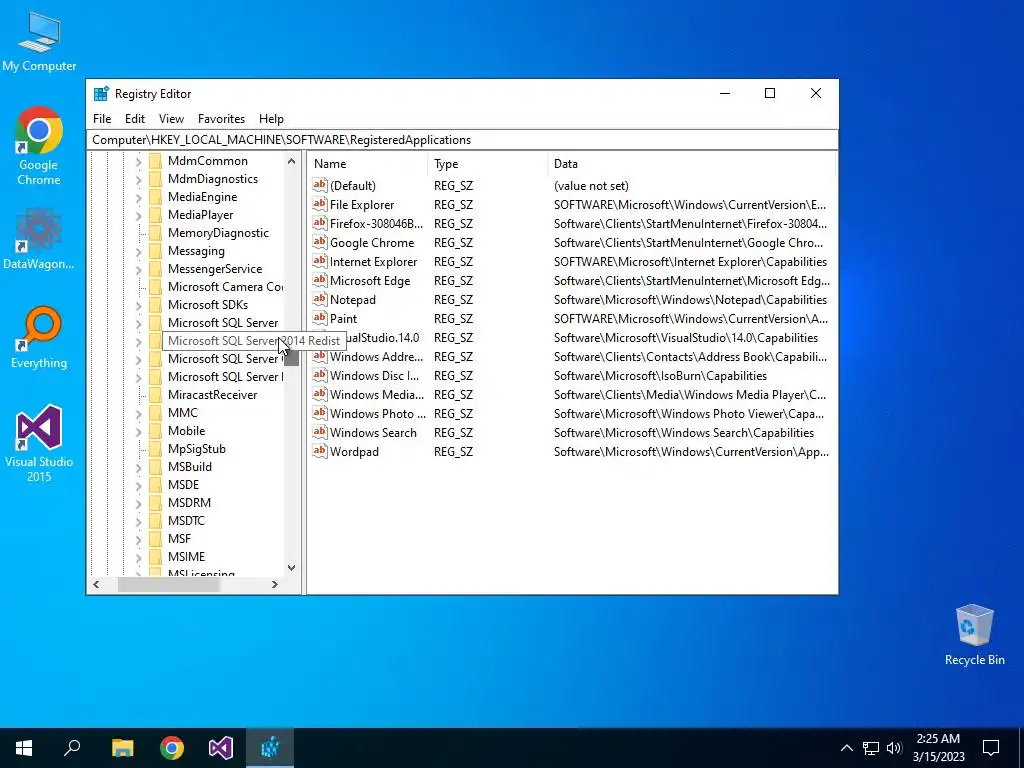Open the View menu

[171, 119]
